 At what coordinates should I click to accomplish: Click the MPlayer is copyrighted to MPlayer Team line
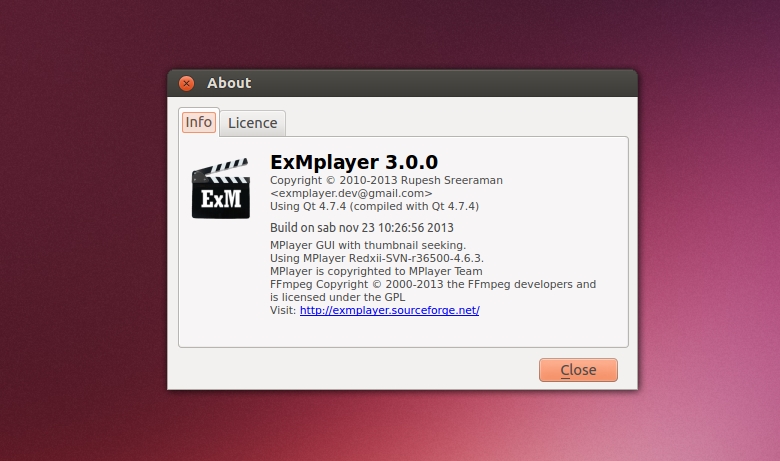[x=376, y=271]
